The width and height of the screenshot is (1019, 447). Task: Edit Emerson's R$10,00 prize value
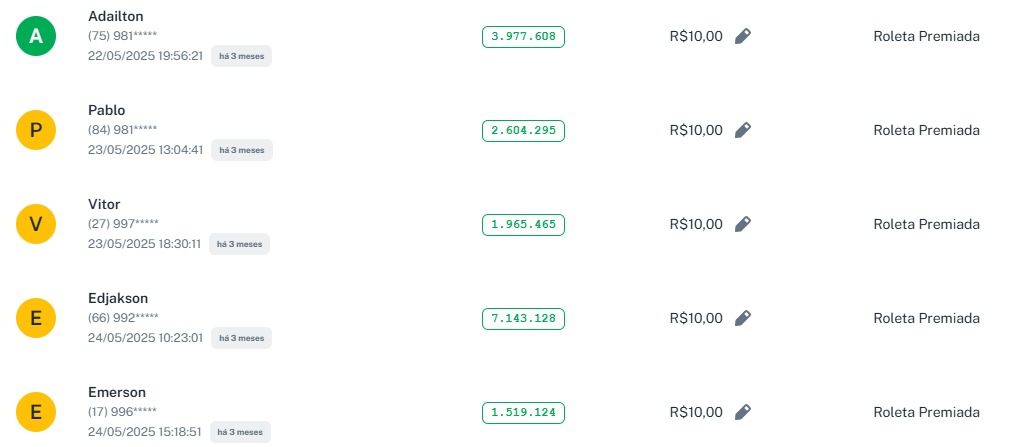(x=742, y=412)
